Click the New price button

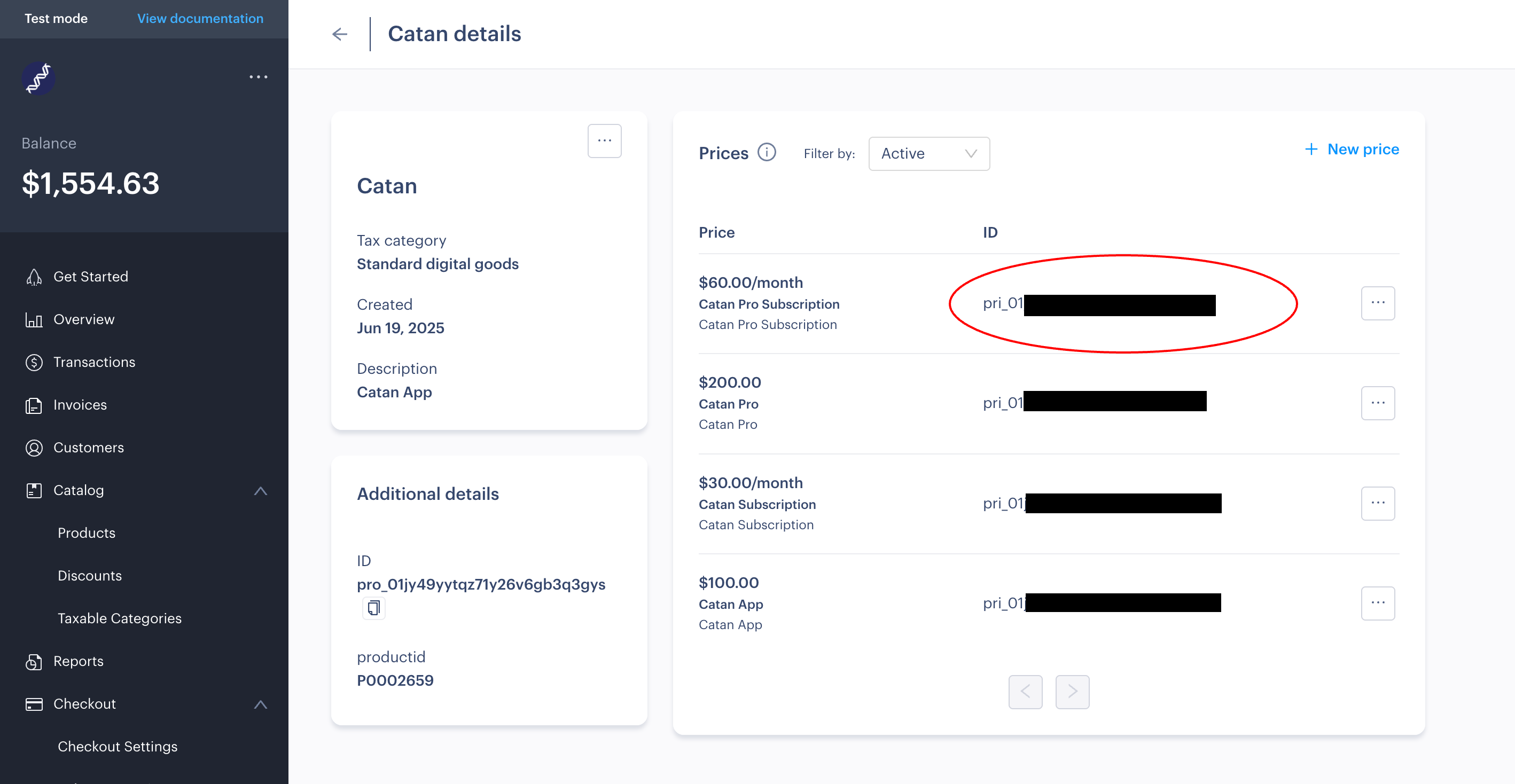pyautogui.click(x=1352, y=150)
